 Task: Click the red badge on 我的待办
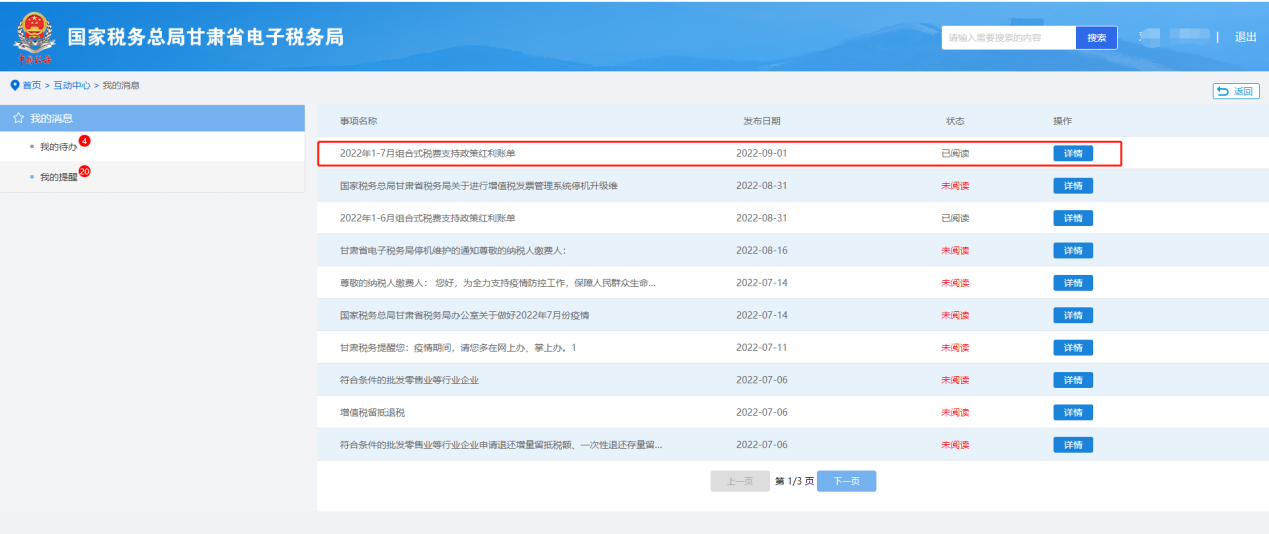84,141
